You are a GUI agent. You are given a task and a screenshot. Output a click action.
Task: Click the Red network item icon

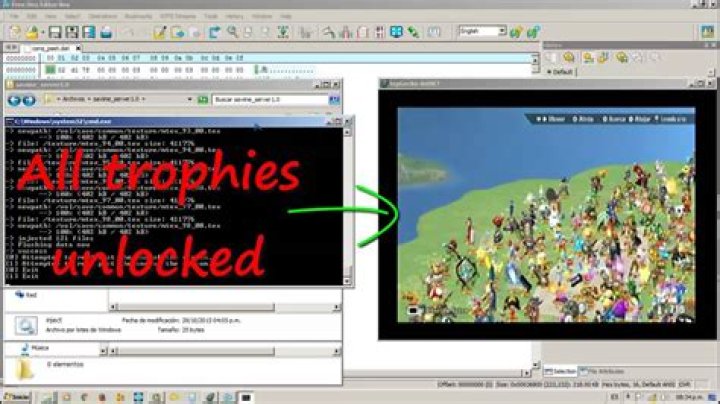(x=17, y=296)
